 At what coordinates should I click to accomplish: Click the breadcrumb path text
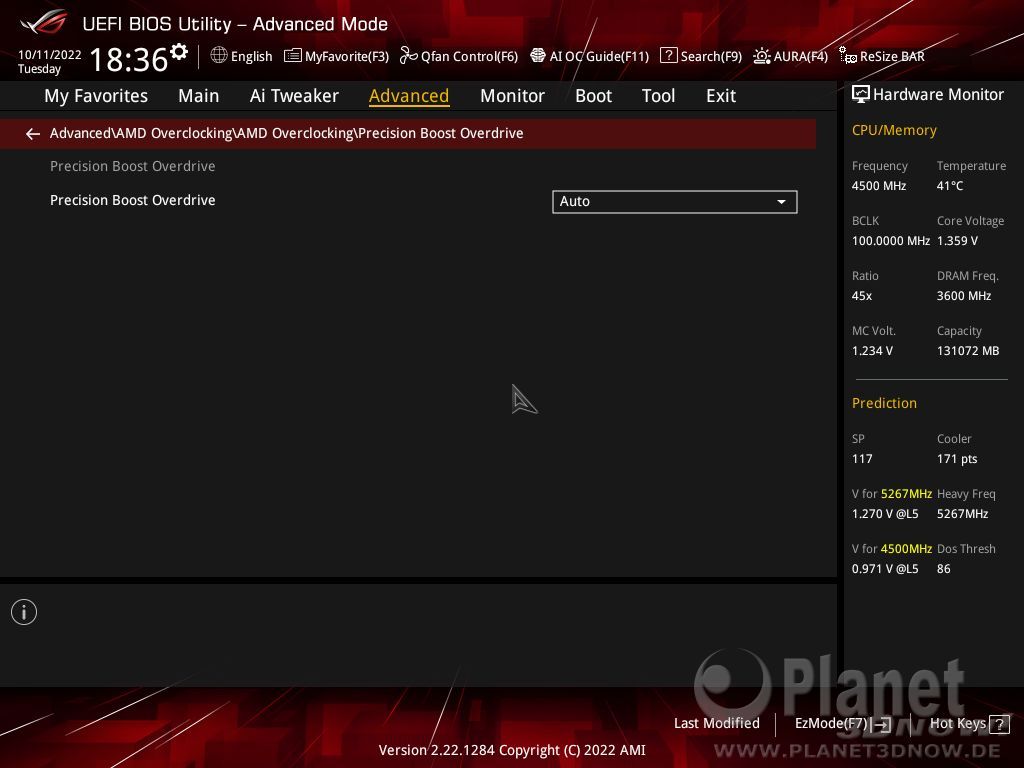click(x=287, y=133)
